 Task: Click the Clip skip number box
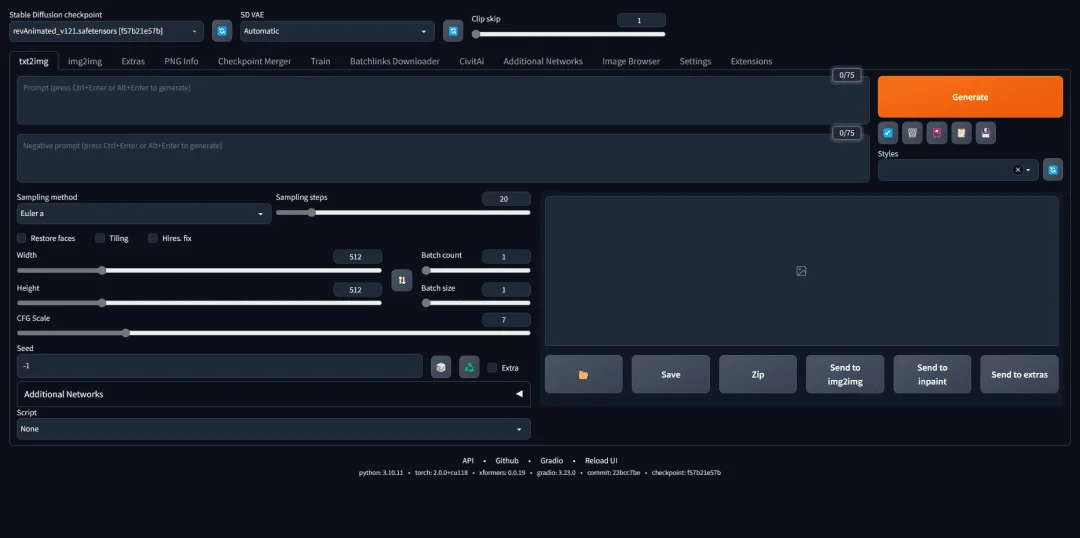641,21
